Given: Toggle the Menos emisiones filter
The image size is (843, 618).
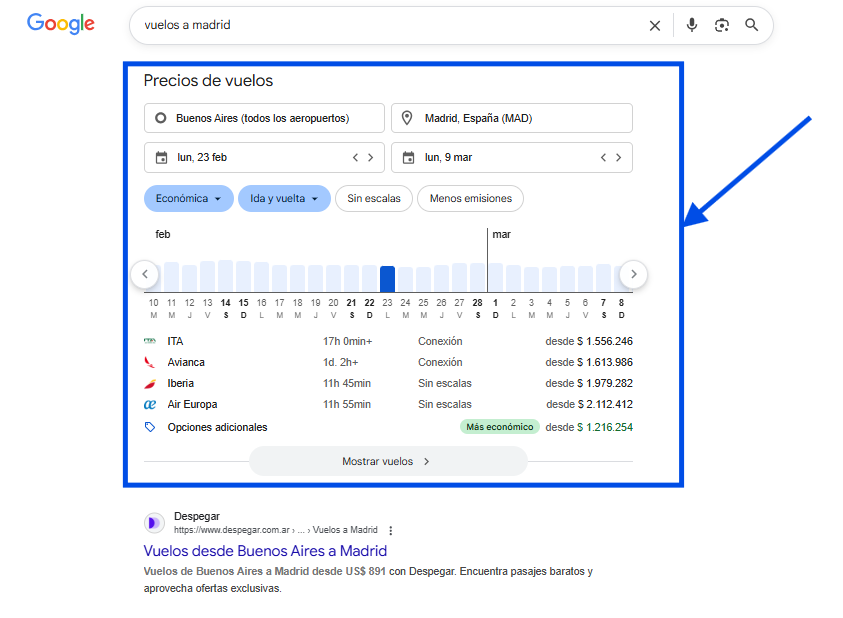Looking at the screenshot, I should click(470, 198).
